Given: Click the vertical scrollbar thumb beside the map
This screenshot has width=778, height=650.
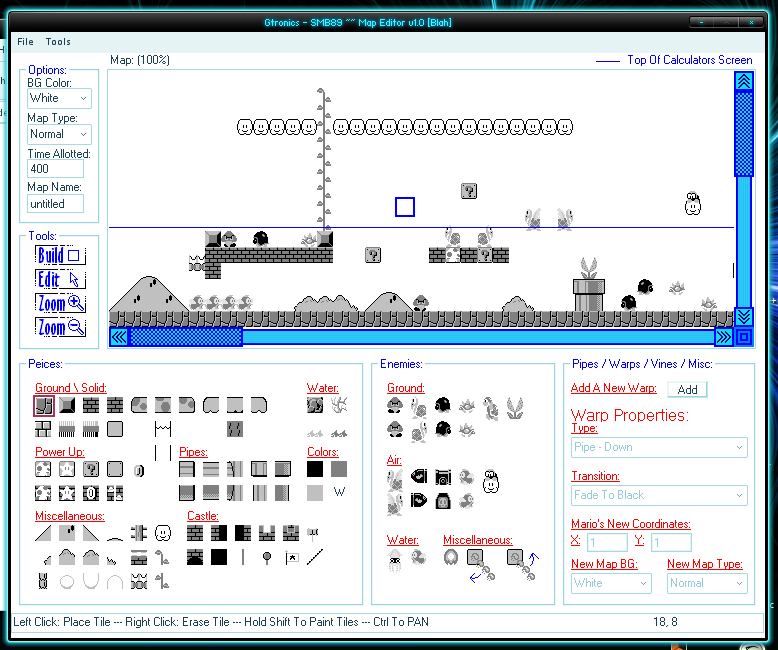Looking at the screenshot, I should [x=744, y=133].
